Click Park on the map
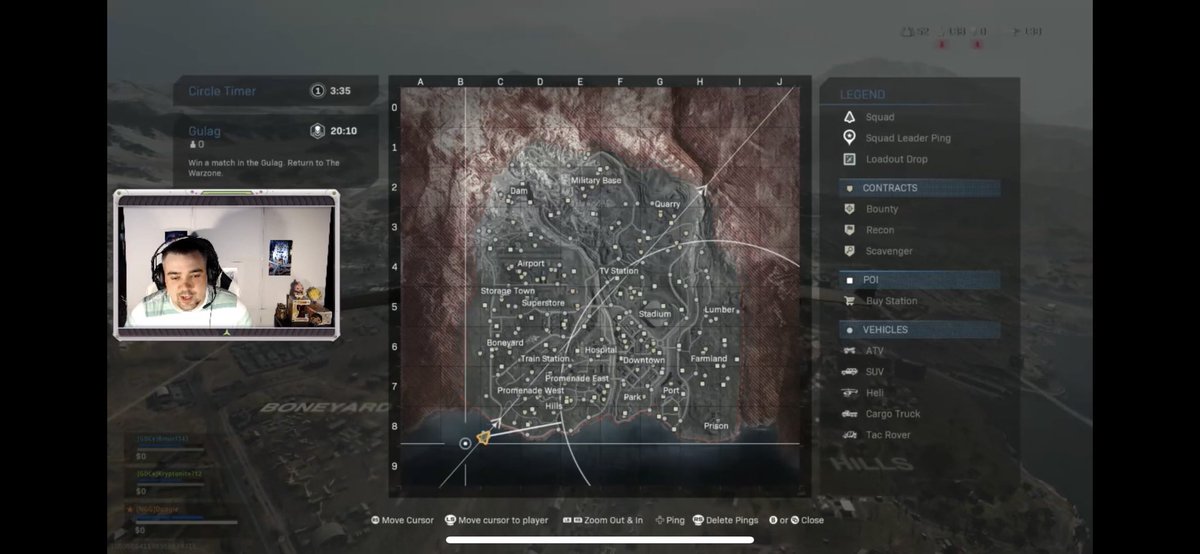 pos(632,397)
